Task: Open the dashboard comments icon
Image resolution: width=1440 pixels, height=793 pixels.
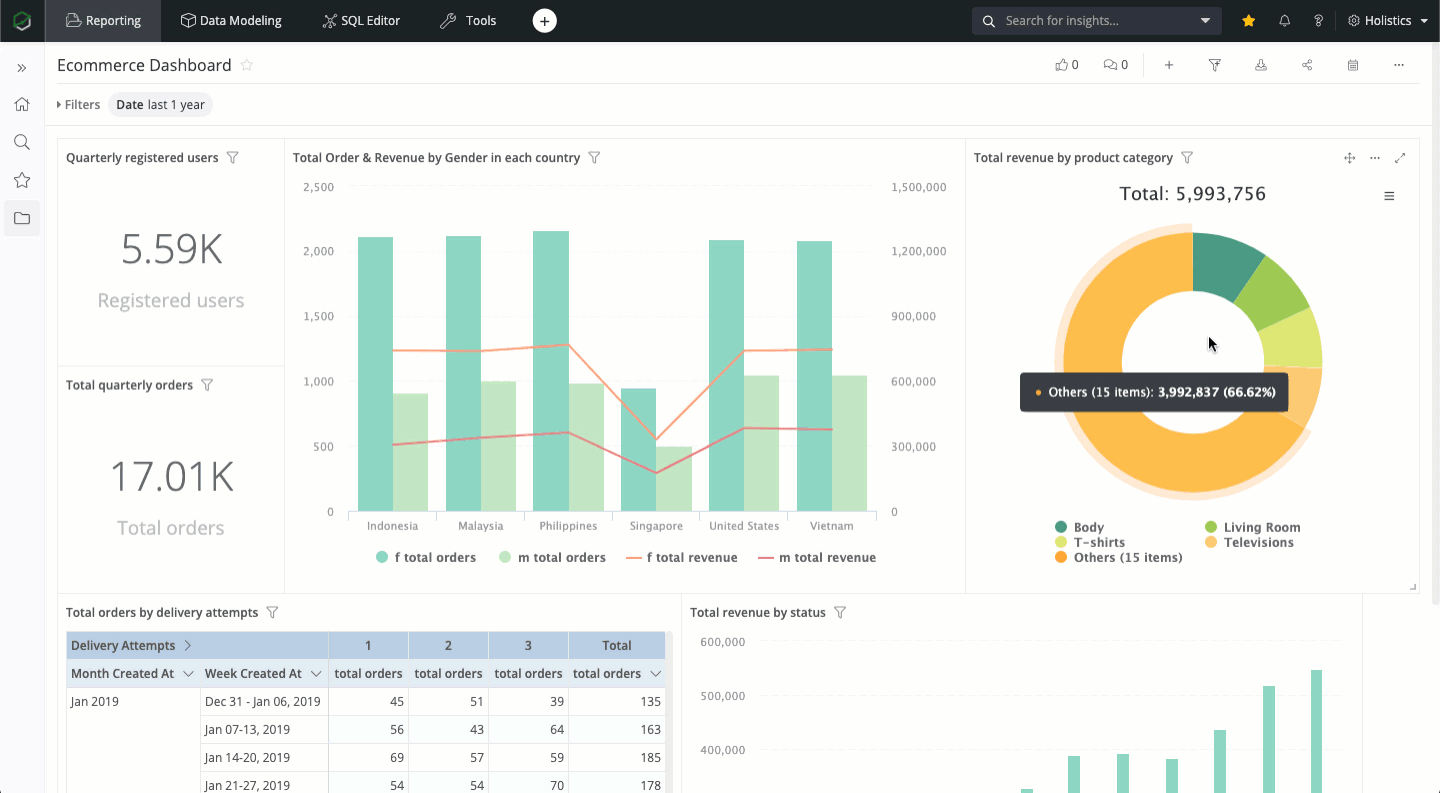Action: [1110, 65]
